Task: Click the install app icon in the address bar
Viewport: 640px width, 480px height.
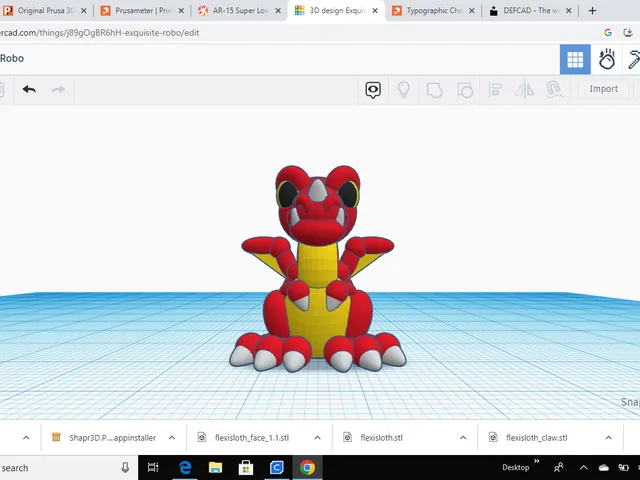Action: [x=628, y=33]
